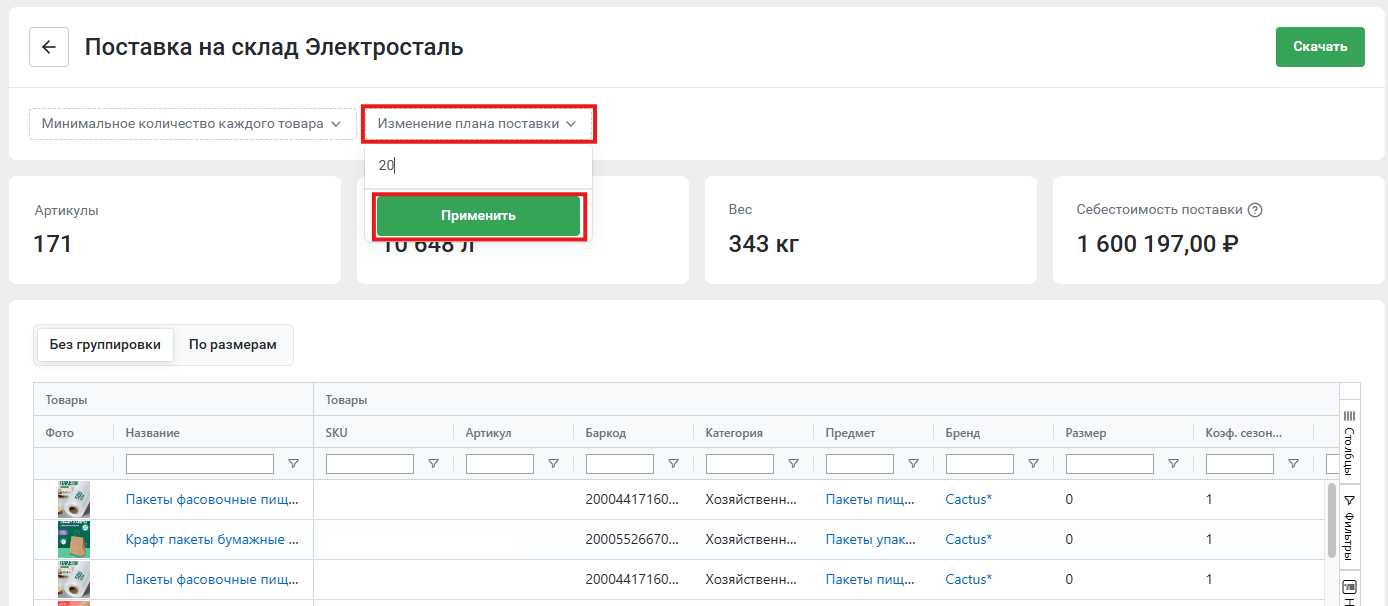Open filter menu for Баркод column
1388x606 pixels.
pos(673,464)
